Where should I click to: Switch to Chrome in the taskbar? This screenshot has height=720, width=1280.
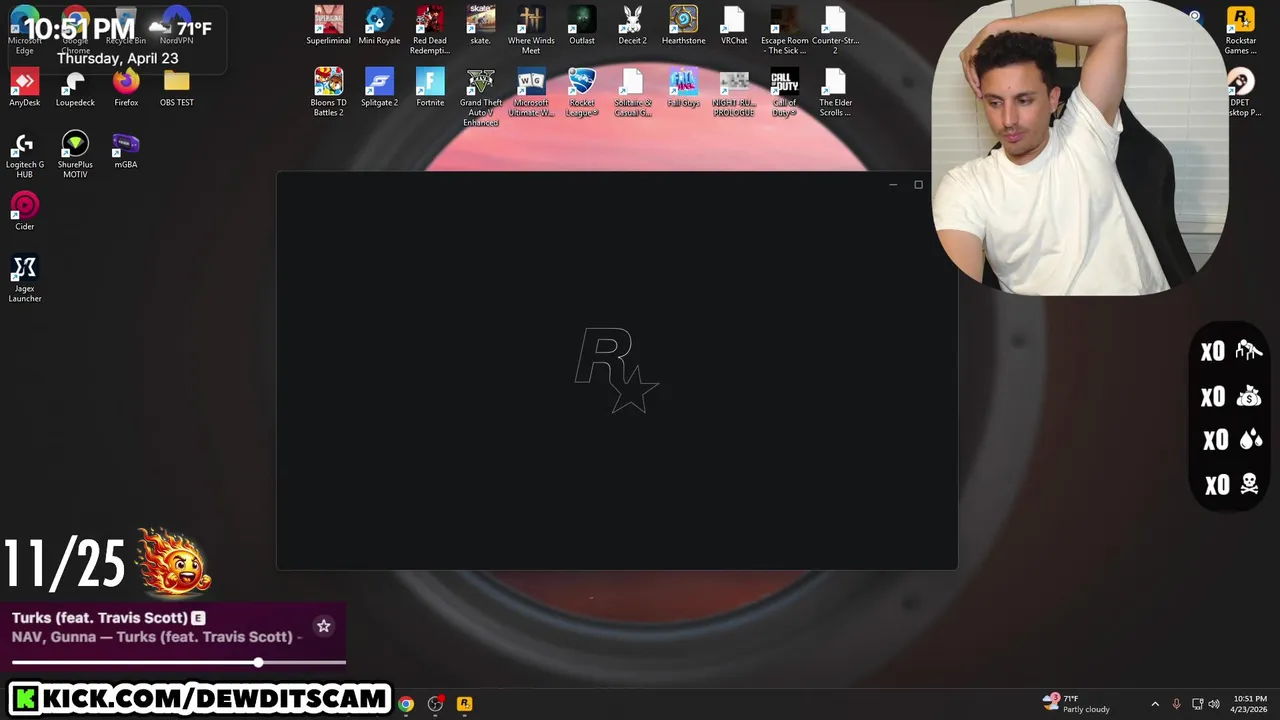(x=406, y=704)
